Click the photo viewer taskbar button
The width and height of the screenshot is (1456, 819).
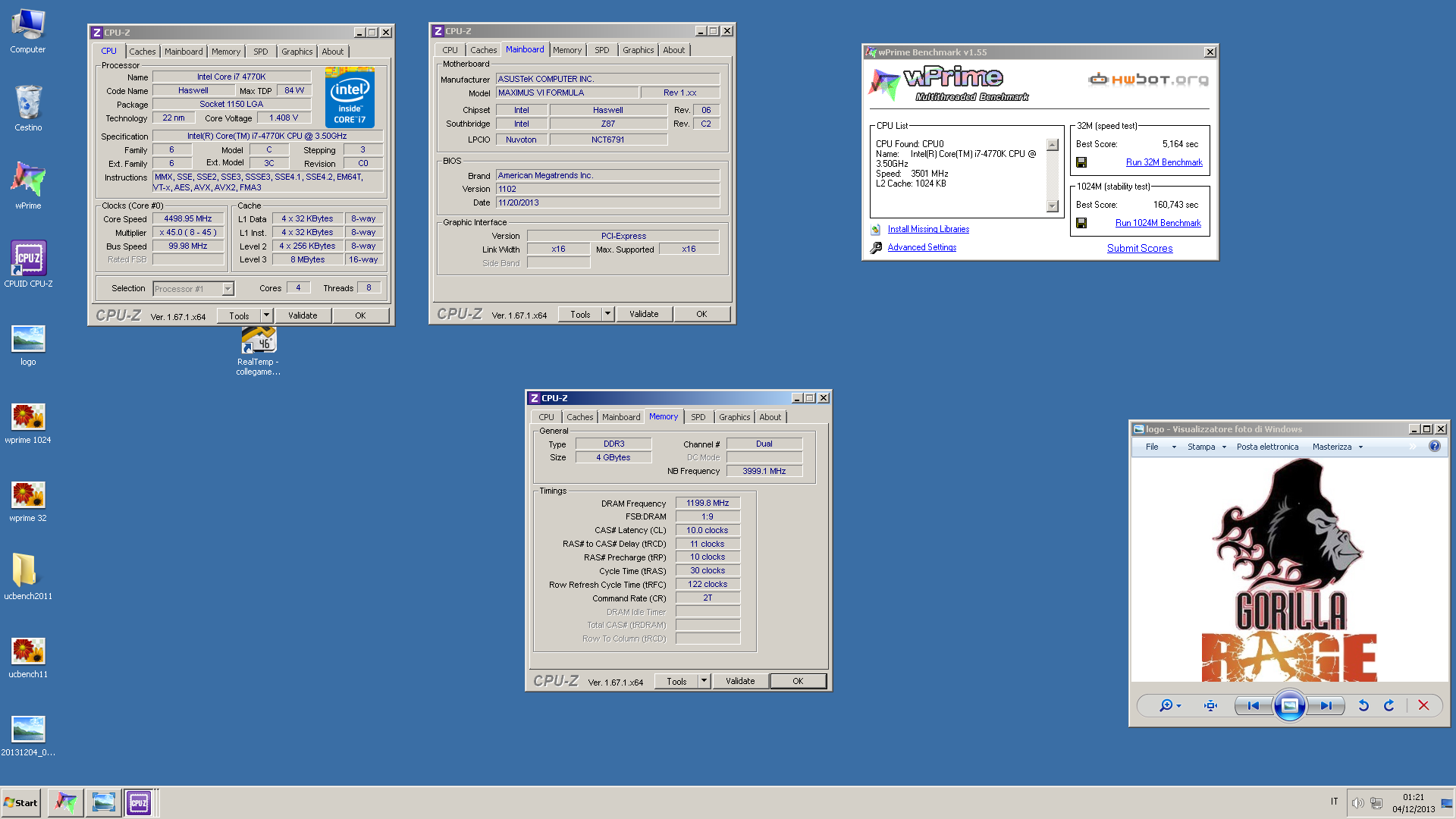point(103,802)
